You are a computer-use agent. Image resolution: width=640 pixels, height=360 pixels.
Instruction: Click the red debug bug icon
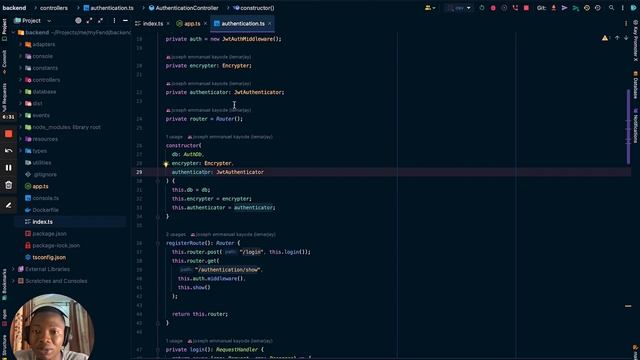click(x=493, y=8)
